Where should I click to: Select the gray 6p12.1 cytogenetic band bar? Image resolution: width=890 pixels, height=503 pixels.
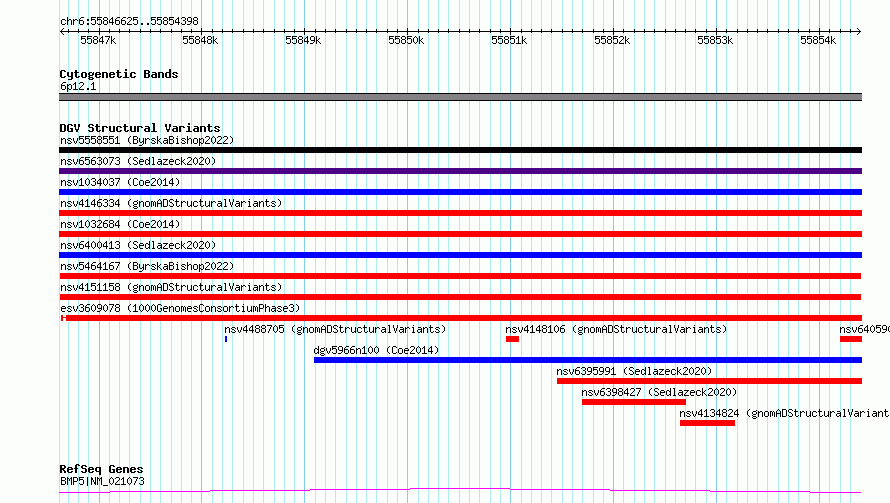click(x=460, y=97)
